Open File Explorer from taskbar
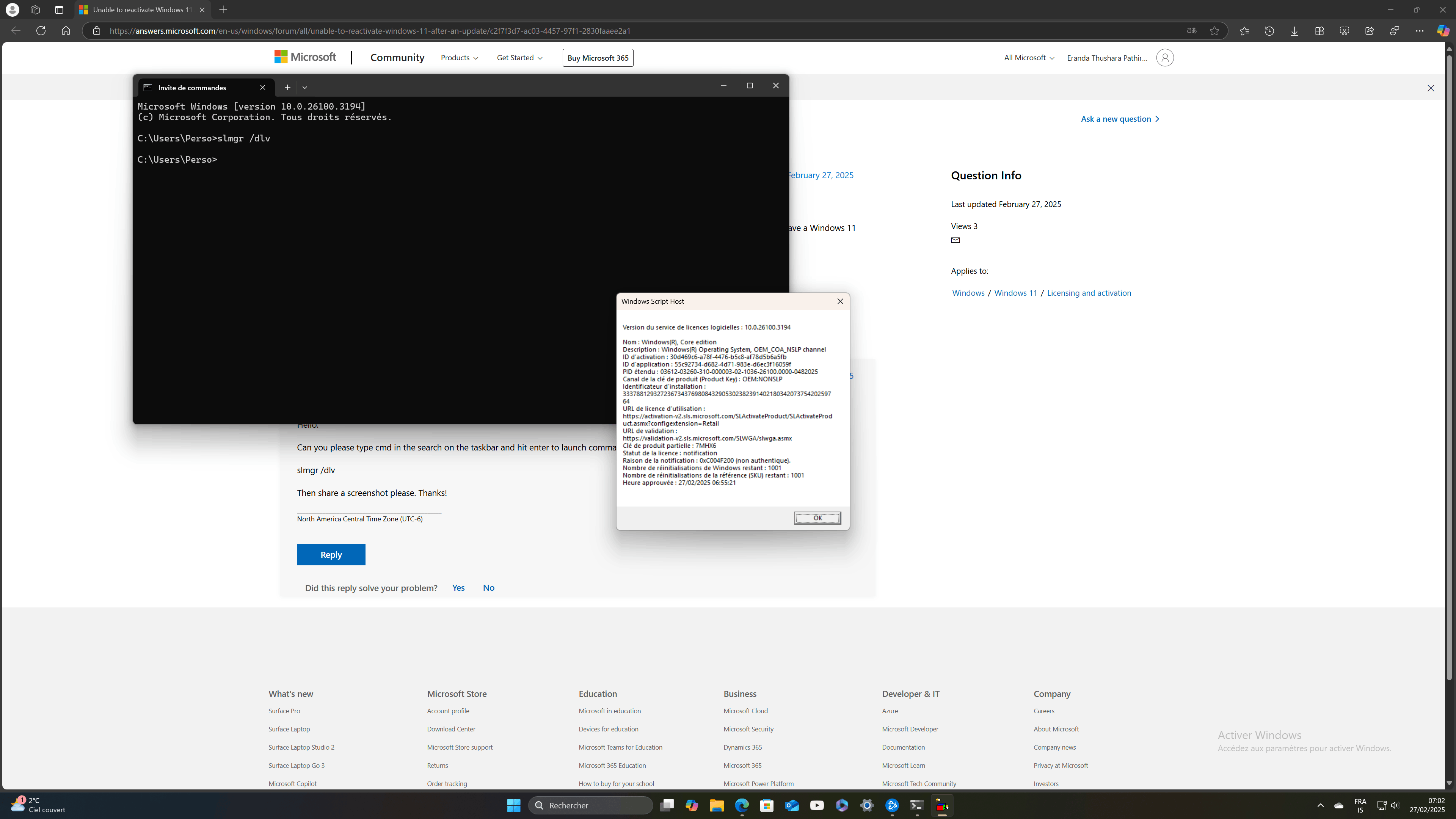 point(717,805)
